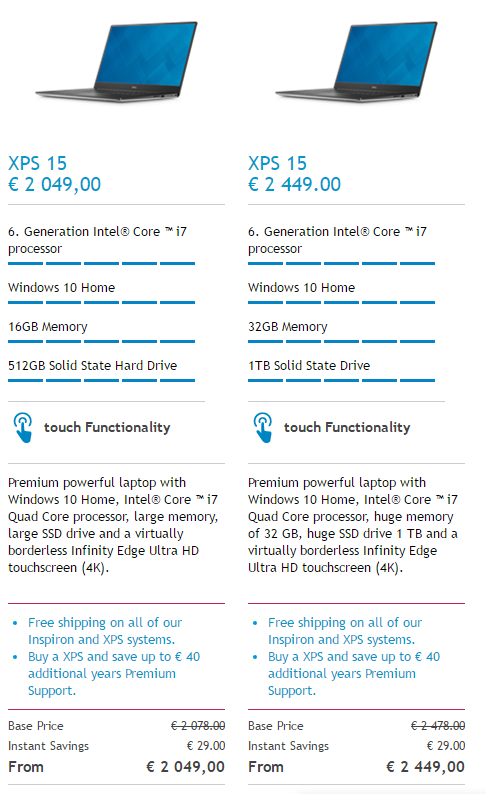Click the right touch Functionality label
This screenshot has height=794, width=486.
tap(347, 427)
